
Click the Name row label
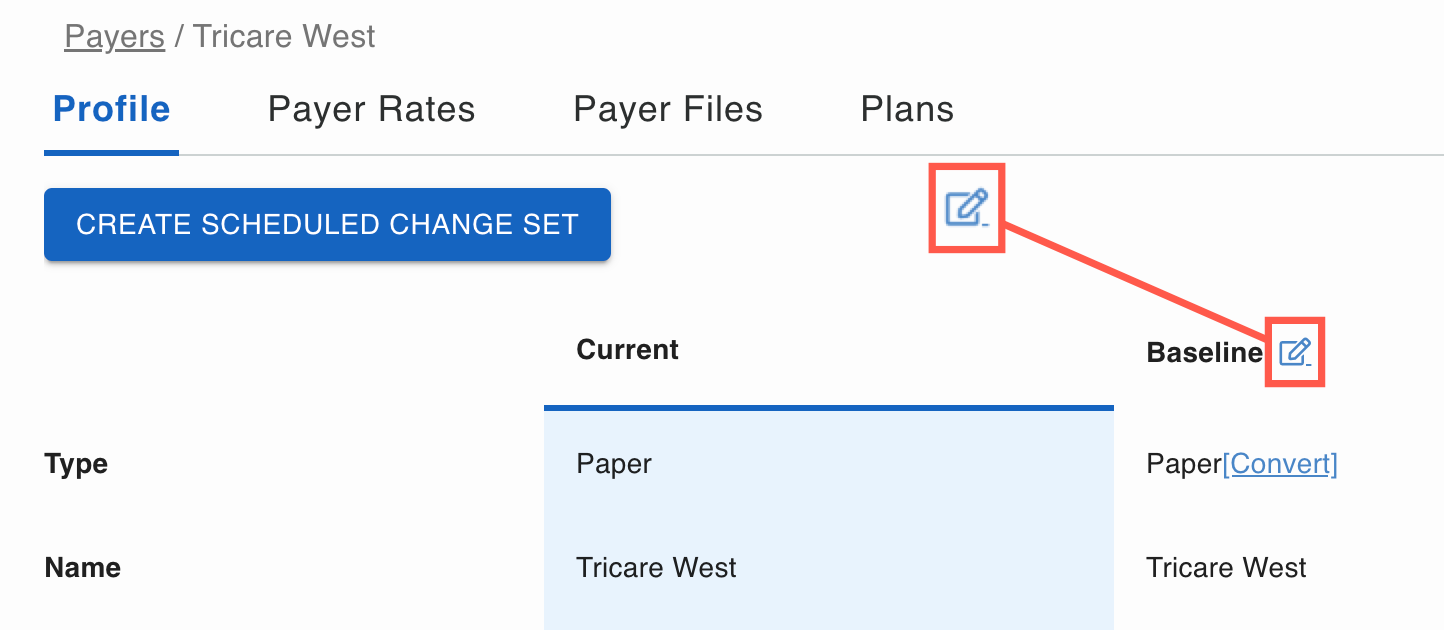83,568
